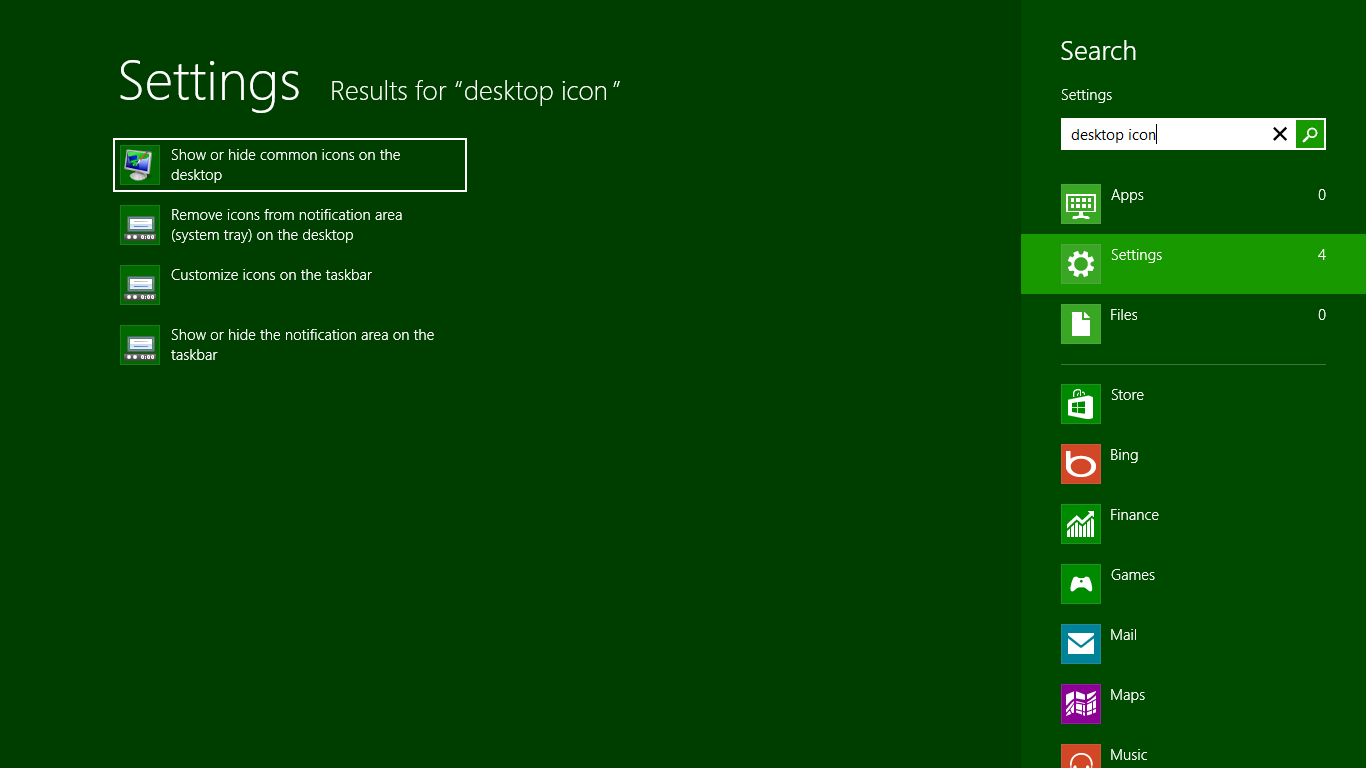
Task: Click the Settings gear icon in sidebar
Action: 1080,264
